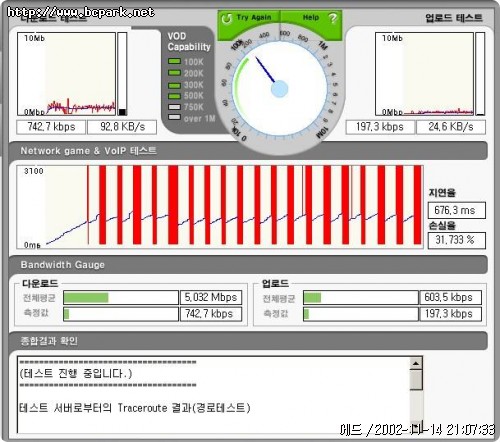
Task: Select the 500K VOD capability indicator
Action: tap(174, 96)
